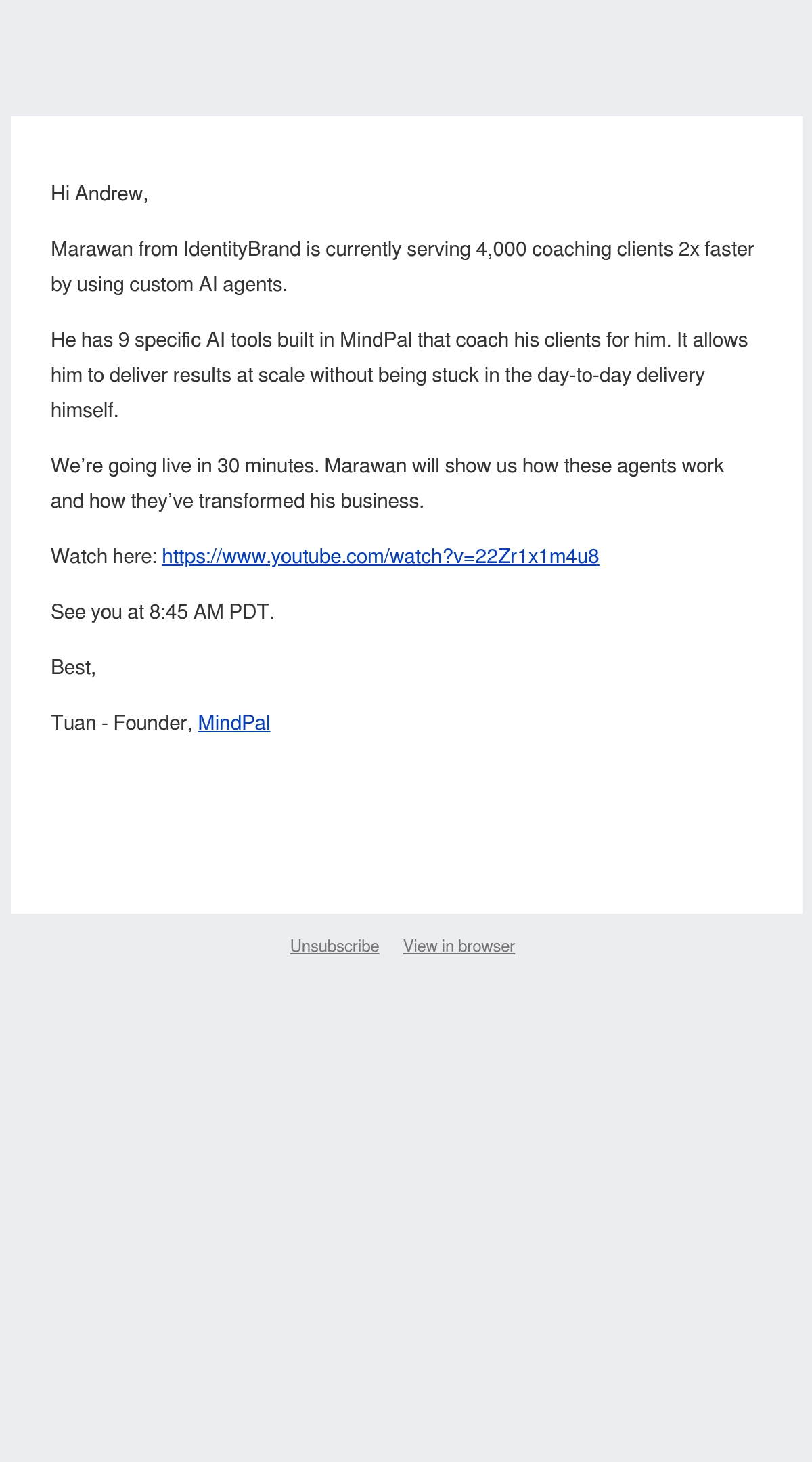The image size is (812, 1462).
Task: Click the gray header area above email body
Action: coord(406,58)
